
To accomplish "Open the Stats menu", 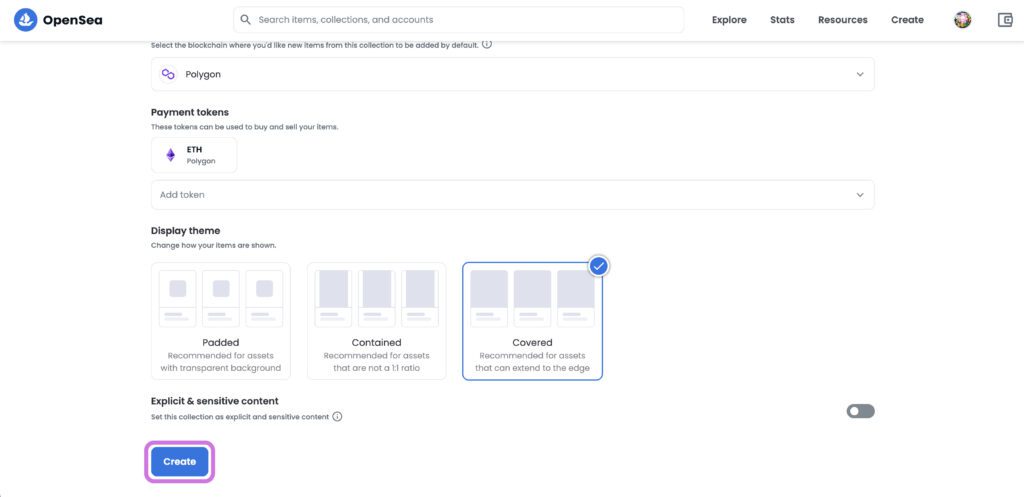I will [782, 20].
